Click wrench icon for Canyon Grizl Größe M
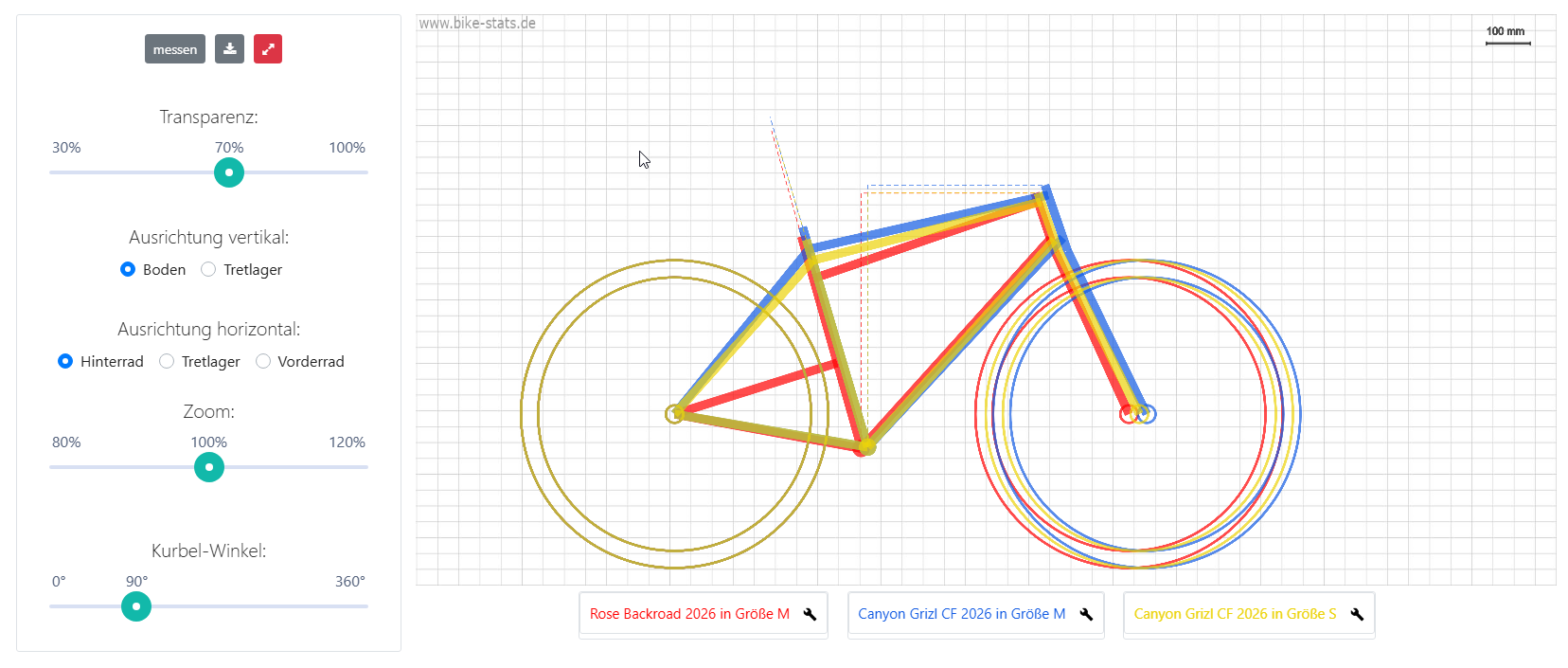 click(1086, 614)
